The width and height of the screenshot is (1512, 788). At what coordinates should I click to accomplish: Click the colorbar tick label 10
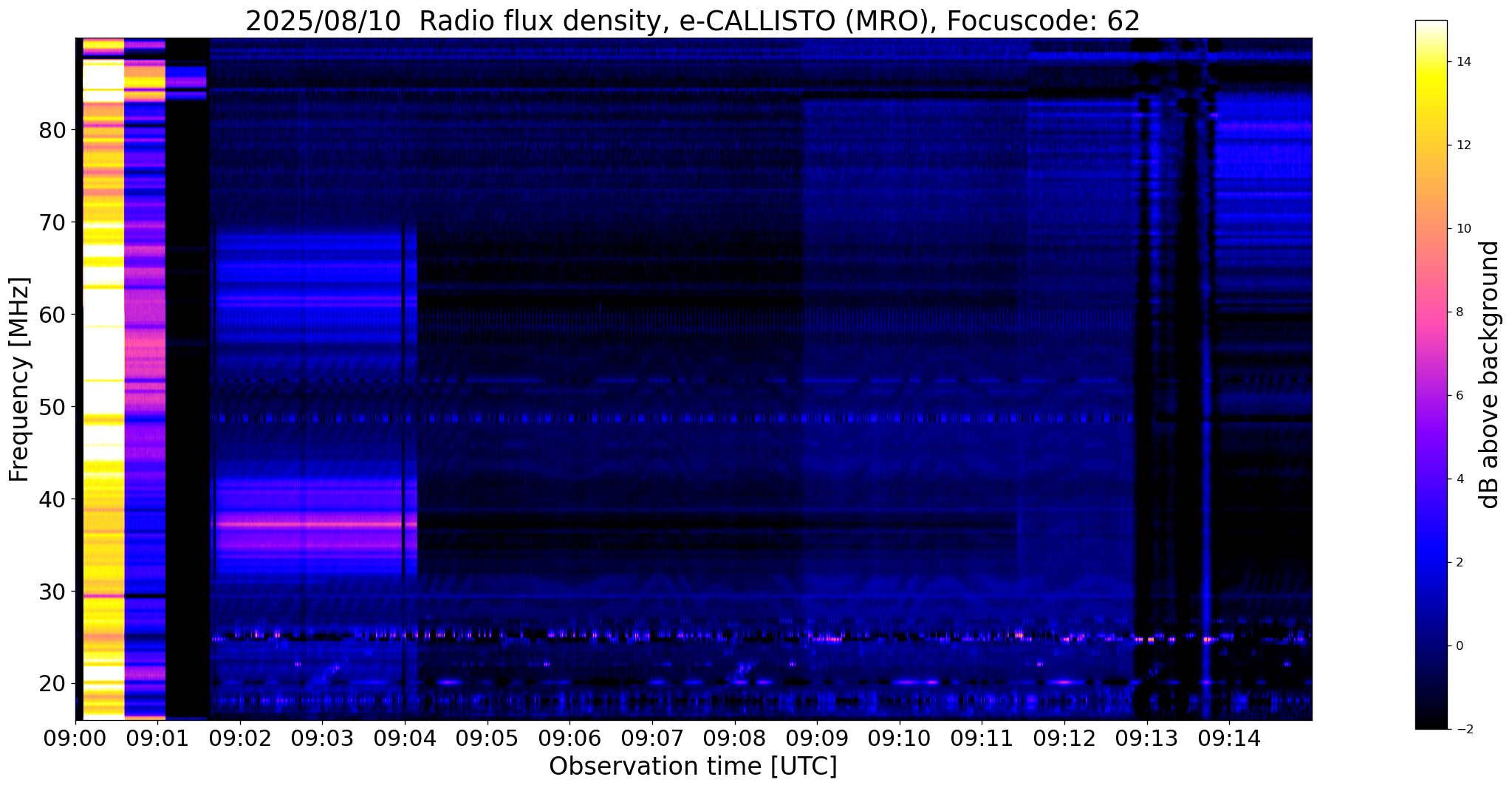click(x=1463, y=229)
